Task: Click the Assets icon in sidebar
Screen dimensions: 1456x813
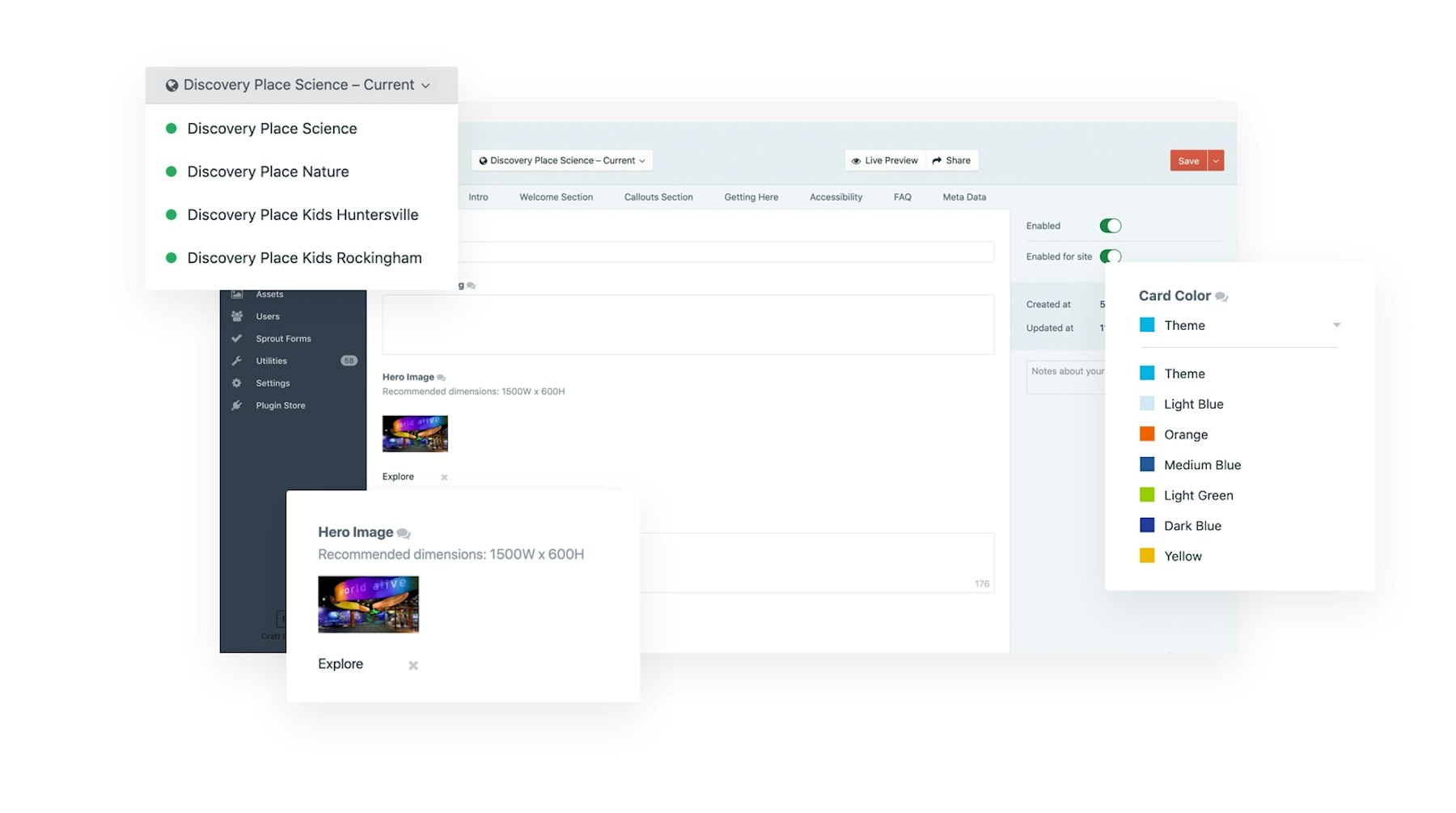Action: 237,294
